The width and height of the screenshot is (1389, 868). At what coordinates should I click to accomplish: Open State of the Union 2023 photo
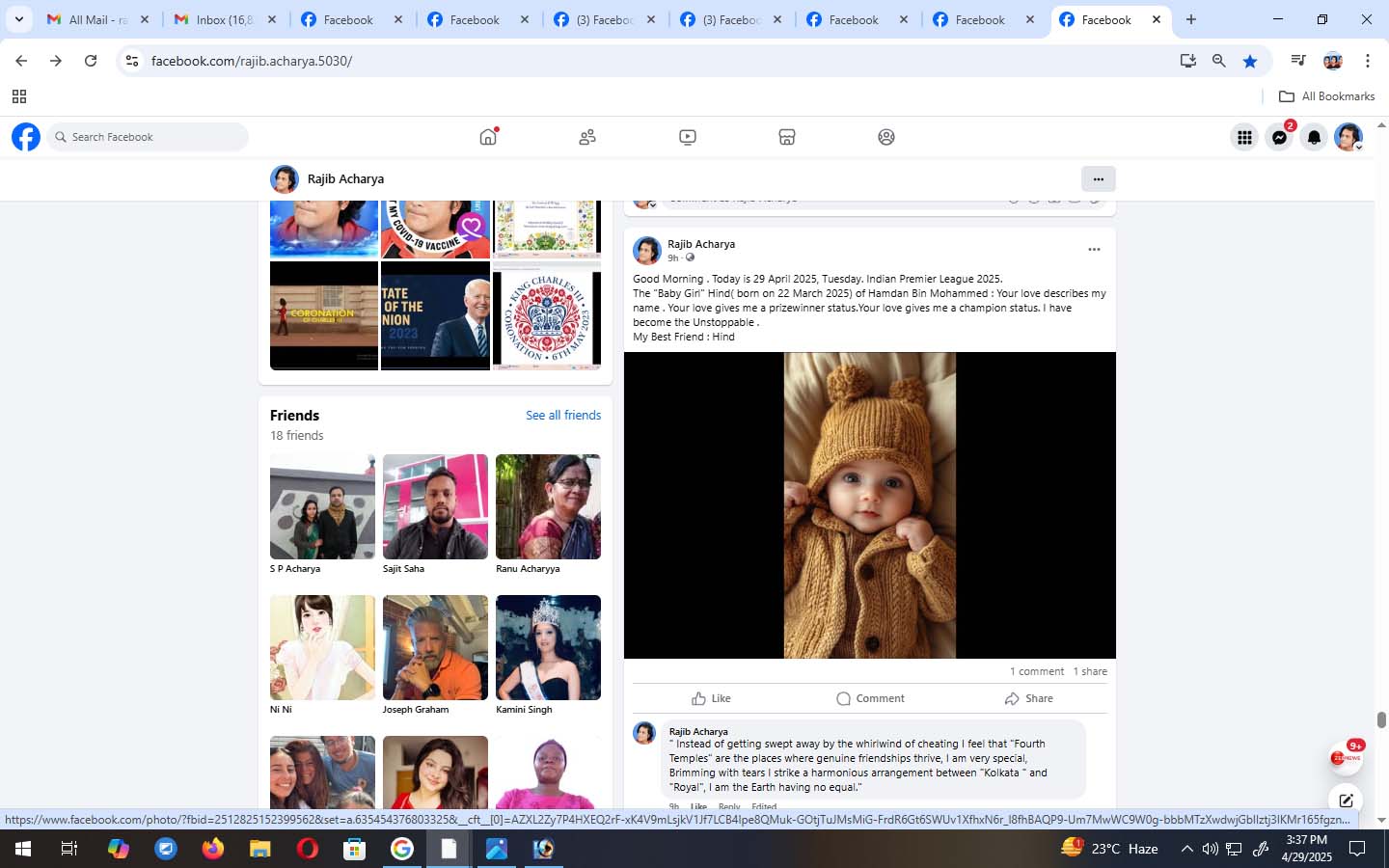click(435, 315)
